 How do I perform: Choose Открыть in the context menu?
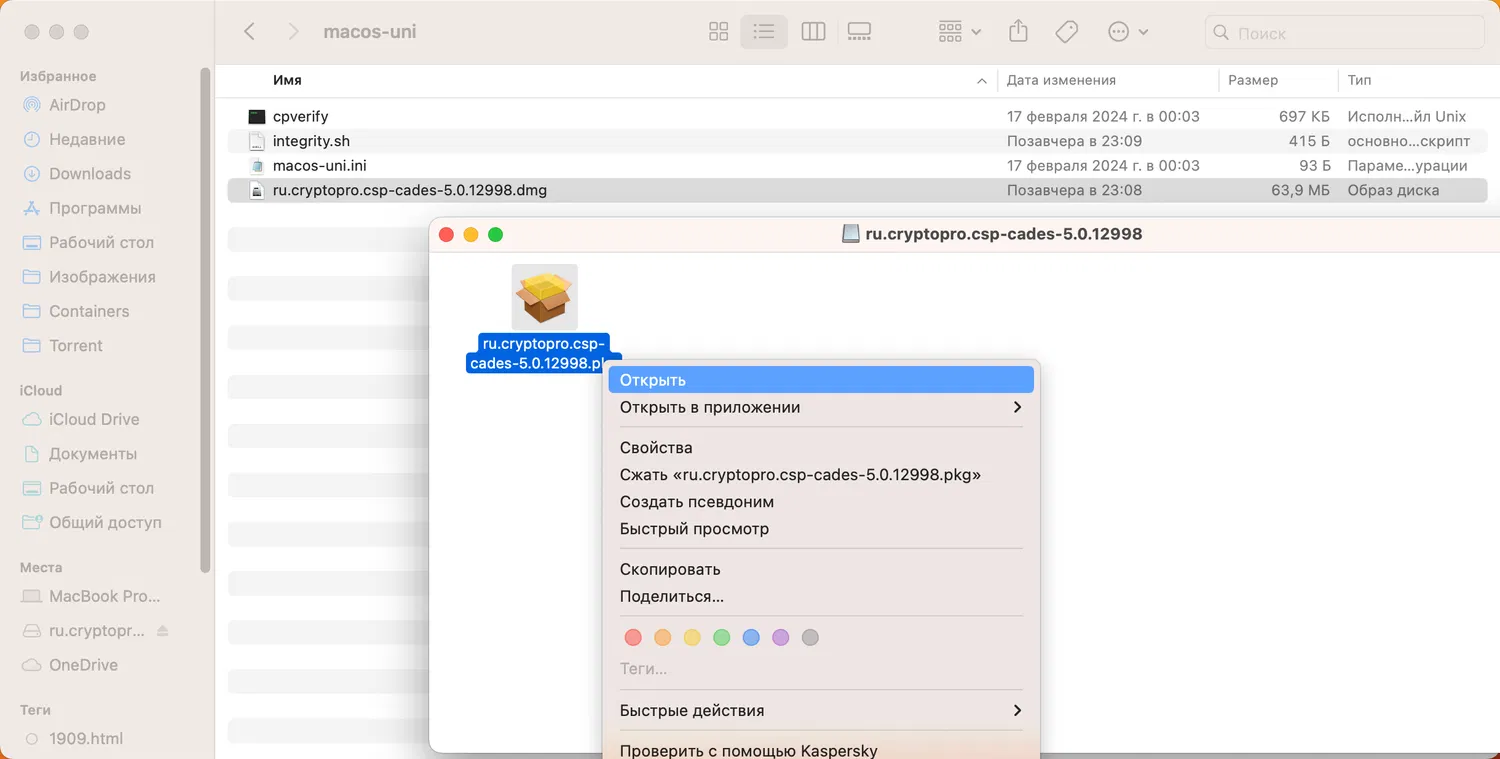(821, 380)
